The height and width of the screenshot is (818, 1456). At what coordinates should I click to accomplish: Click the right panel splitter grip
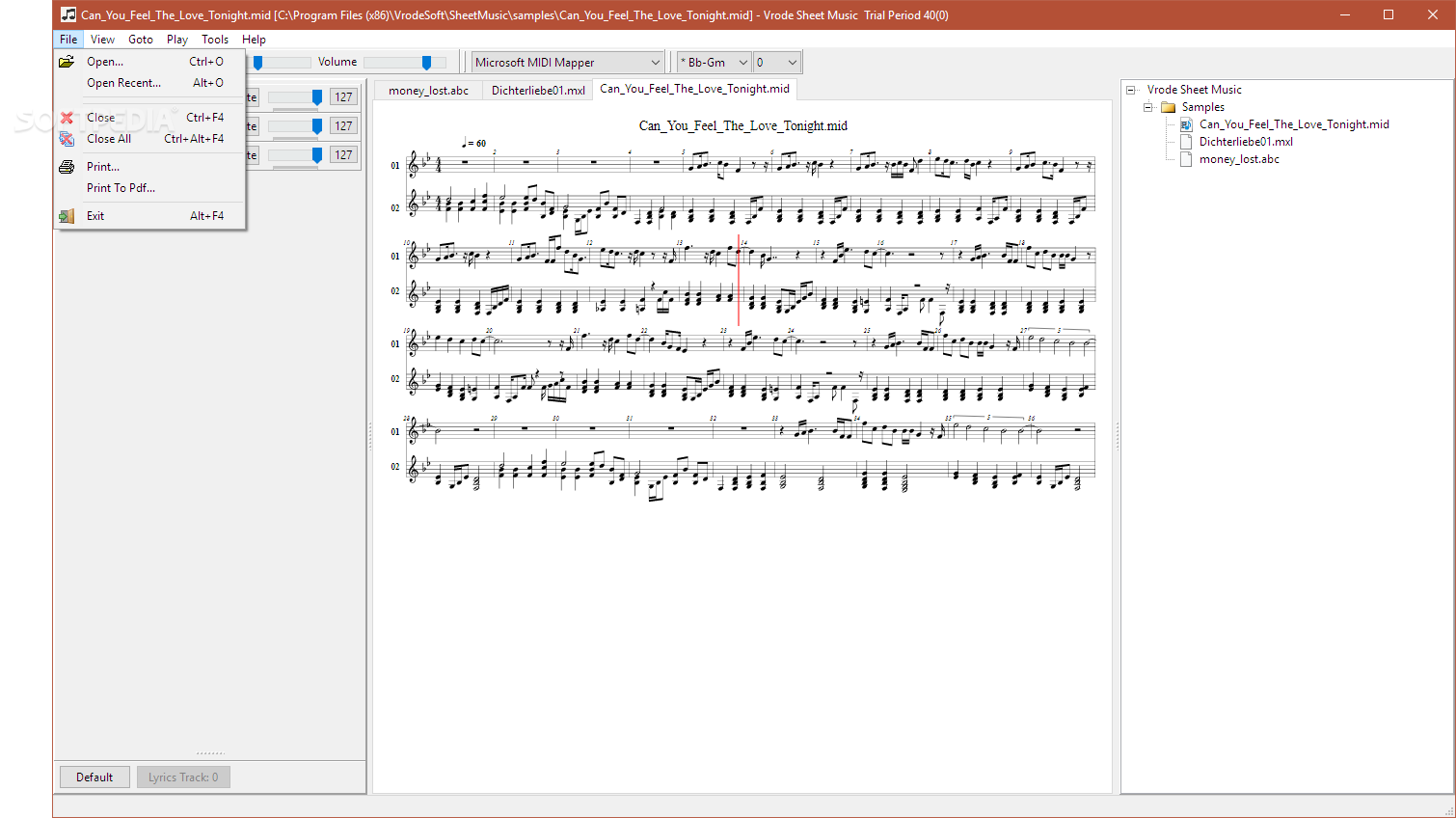1117,436
